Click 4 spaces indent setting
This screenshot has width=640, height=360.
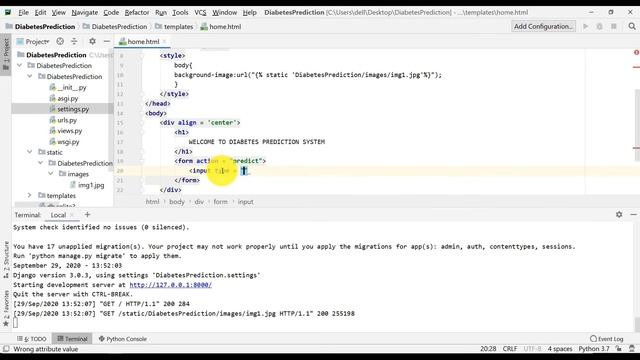point(560,349)
